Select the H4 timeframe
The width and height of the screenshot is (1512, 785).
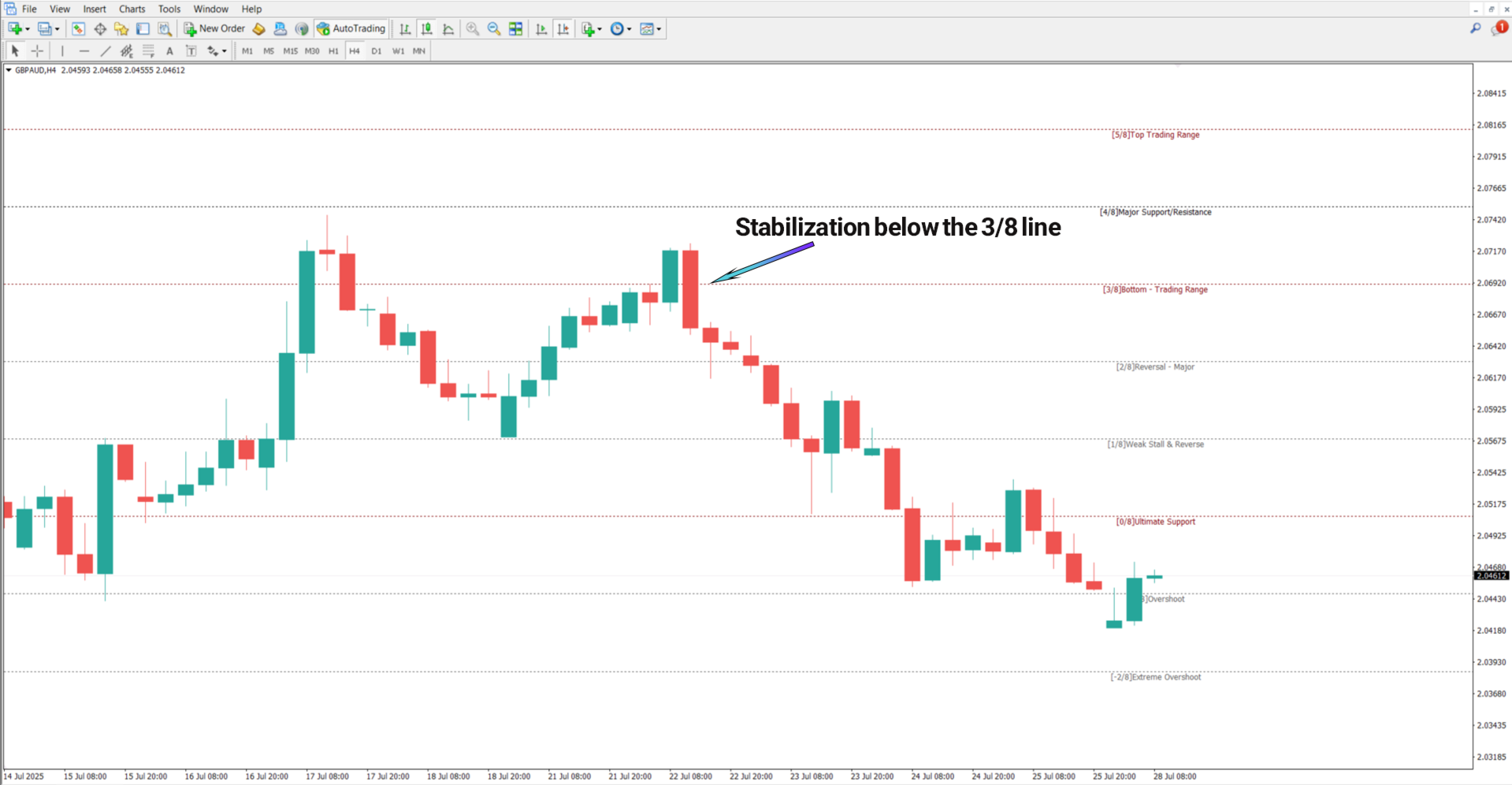click(355, 50)
